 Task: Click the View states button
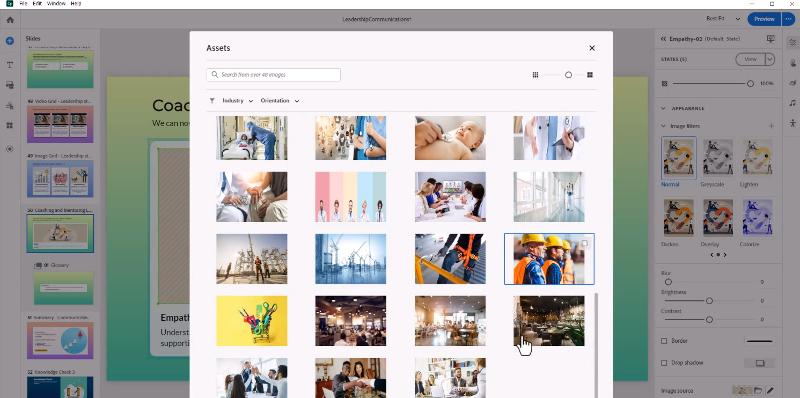[750, 59]
